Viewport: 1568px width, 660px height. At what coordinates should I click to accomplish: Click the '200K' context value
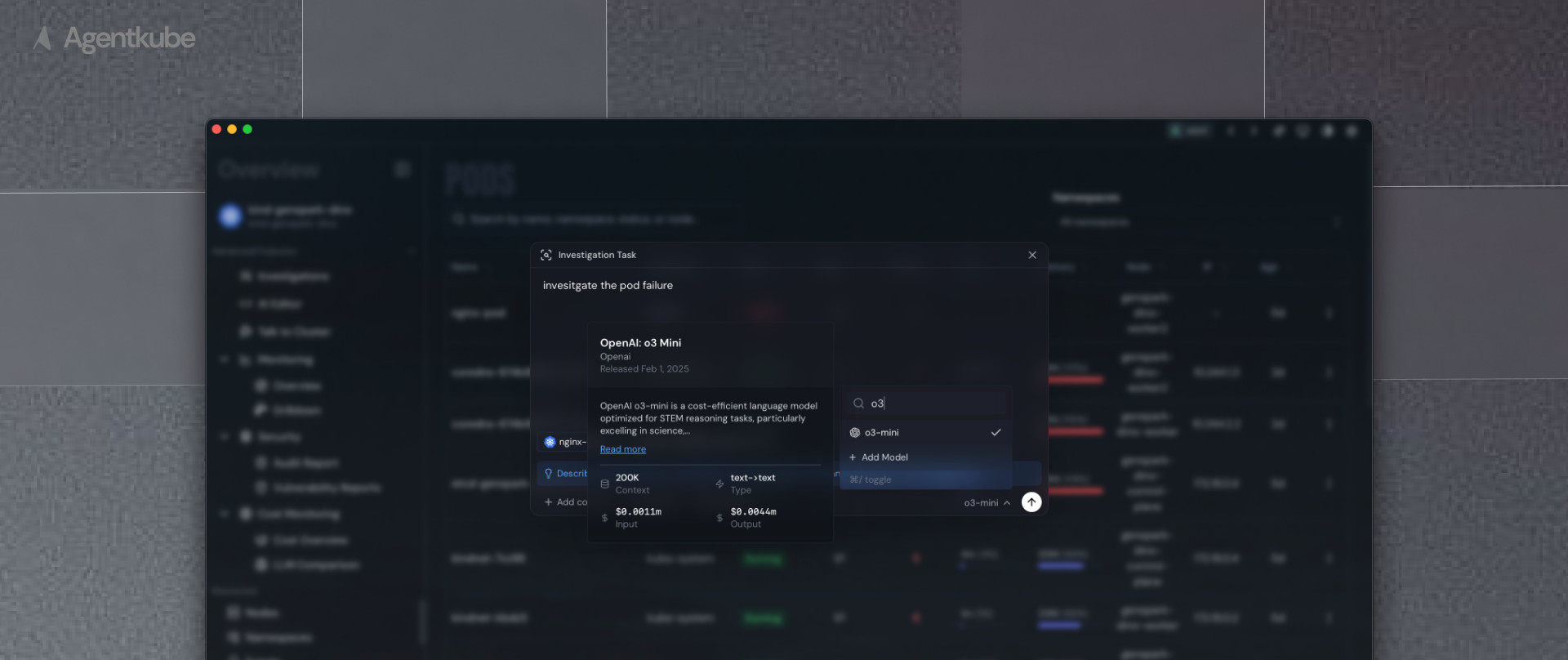(627, 478)
